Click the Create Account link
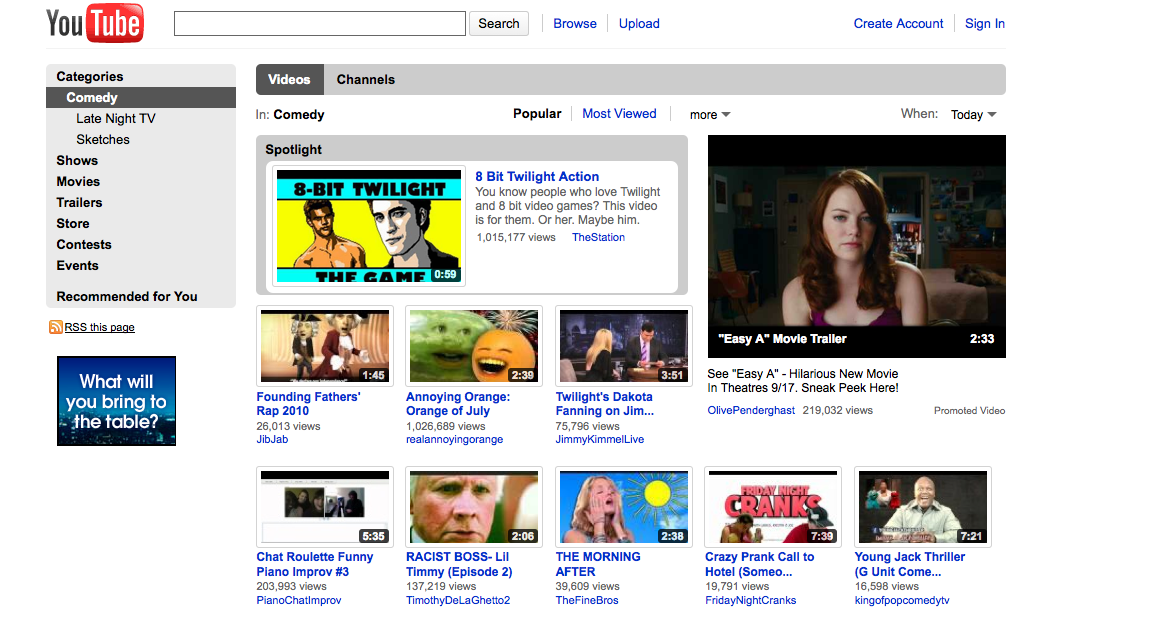The height and width of the screenshot is (618, 1171). pyautogui.click(x=898, y=24)
